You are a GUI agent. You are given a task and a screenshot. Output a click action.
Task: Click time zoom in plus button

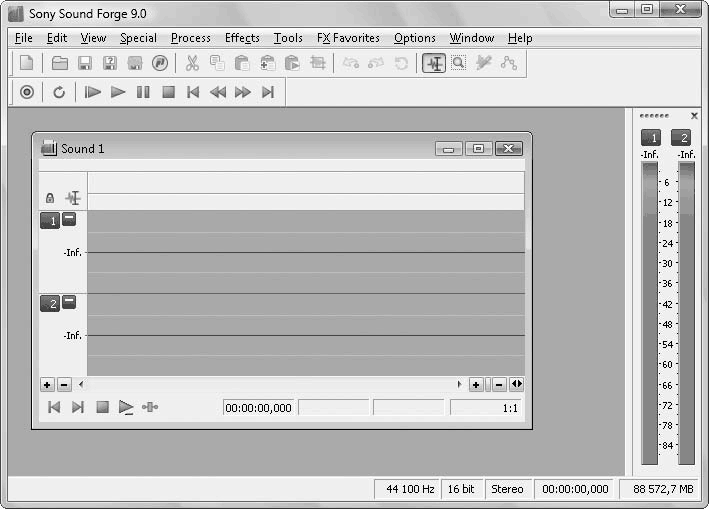click(x=476, y=384)
